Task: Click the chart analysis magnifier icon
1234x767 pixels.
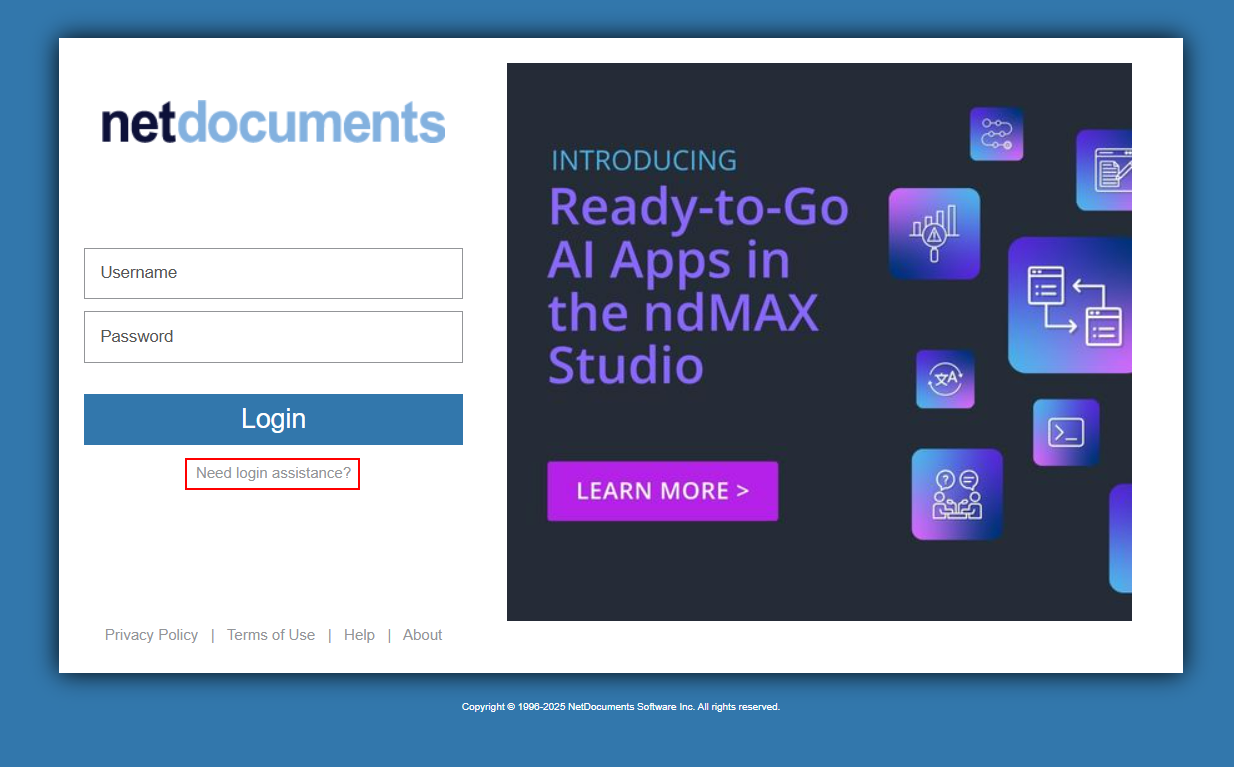Action: (x=934, y=233)
